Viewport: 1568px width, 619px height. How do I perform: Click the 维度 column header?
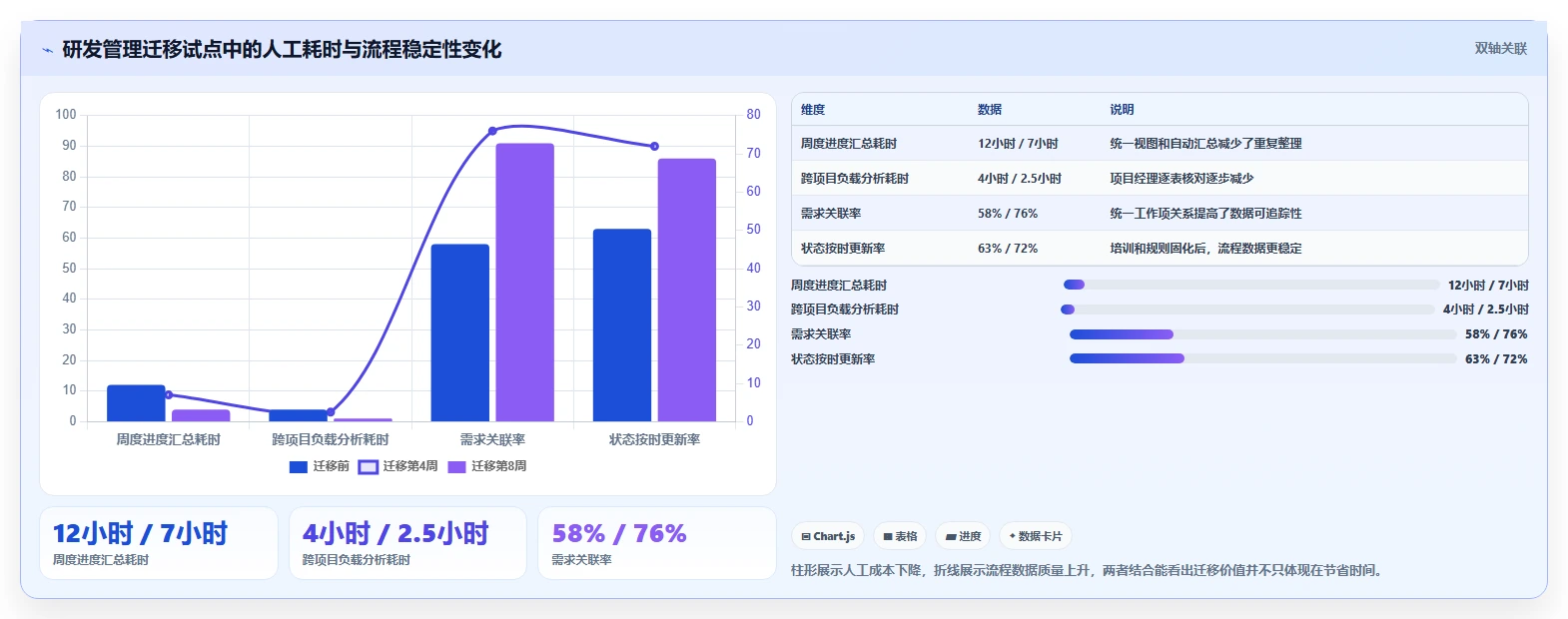813,110
